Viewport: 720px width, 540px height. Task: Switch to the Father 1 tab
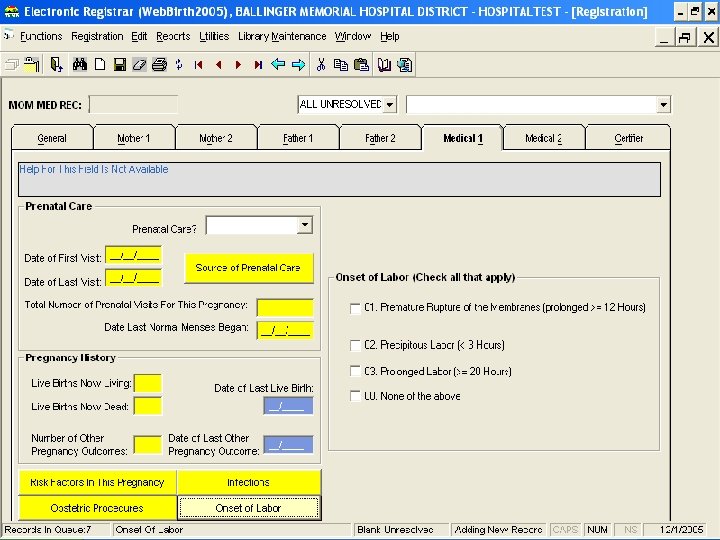click(298, 138)
